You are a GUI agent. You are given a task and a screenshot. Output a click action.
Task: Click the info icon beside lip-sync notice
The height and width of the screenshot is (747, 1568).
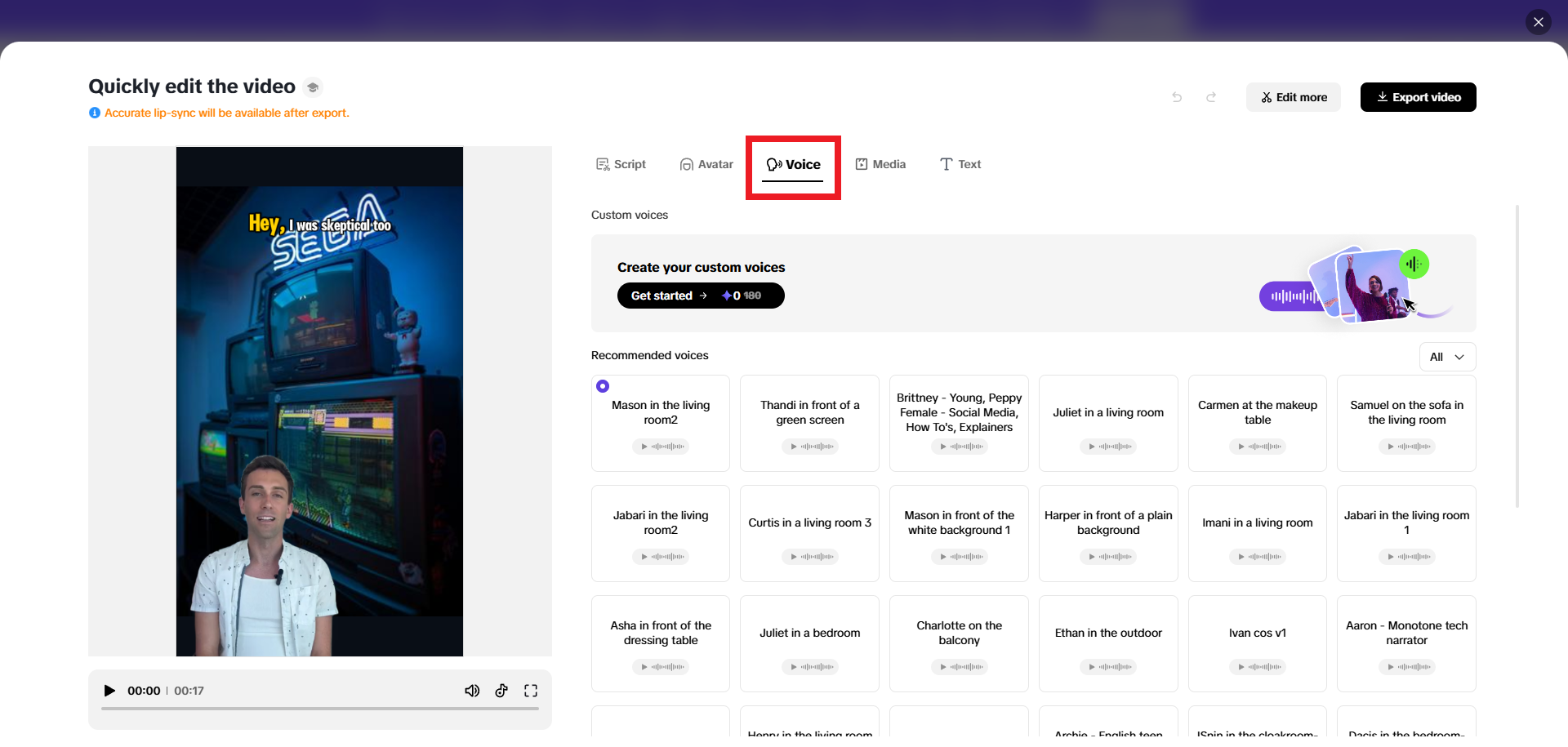click(95, 113)
